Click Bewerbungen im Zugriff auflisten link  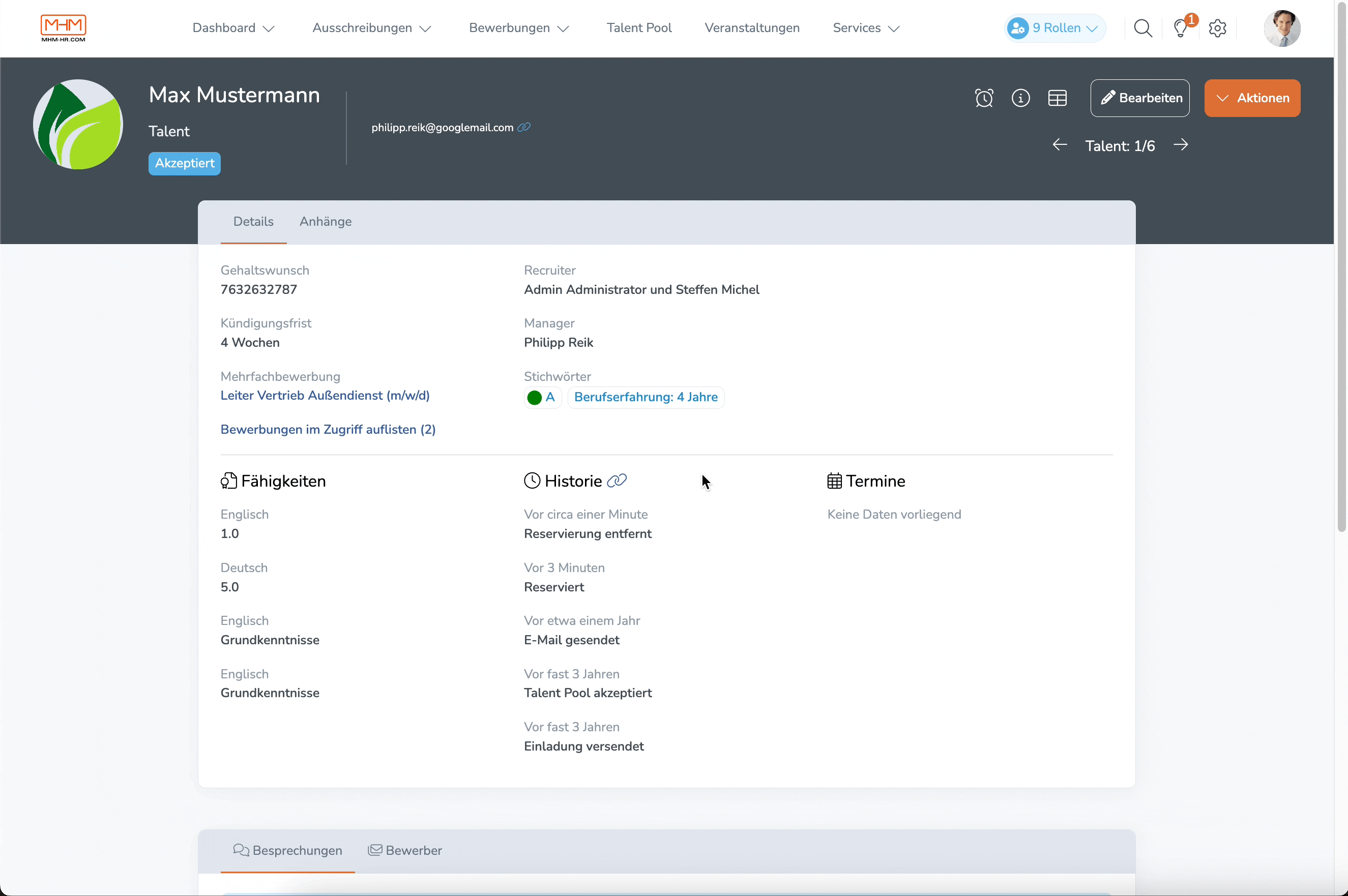328,429
